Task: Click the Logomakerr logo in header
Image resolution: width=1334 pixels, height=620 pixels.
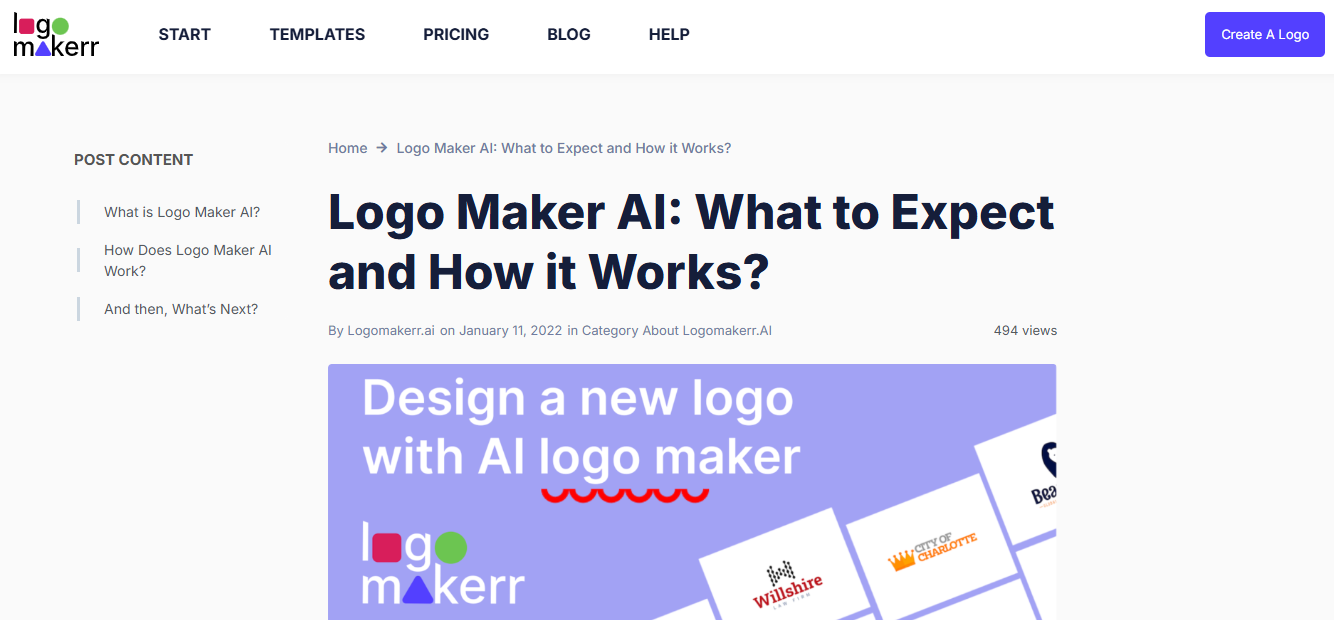Action: [x=56, y=35]
